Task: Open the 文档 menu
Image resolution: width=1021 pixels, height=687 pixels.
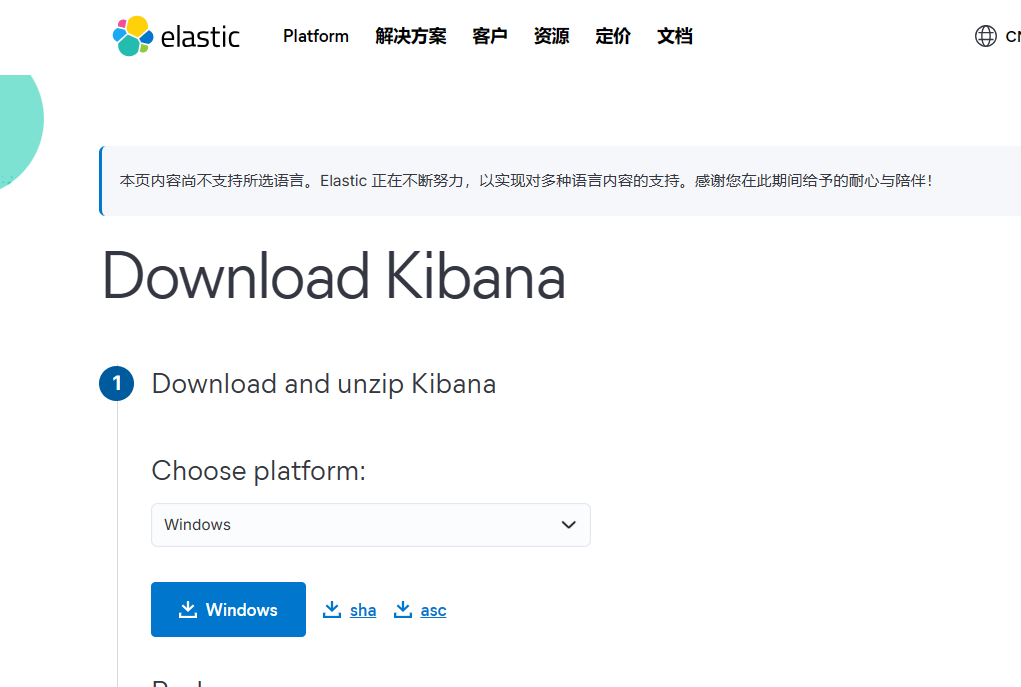Action: (675, 36)
